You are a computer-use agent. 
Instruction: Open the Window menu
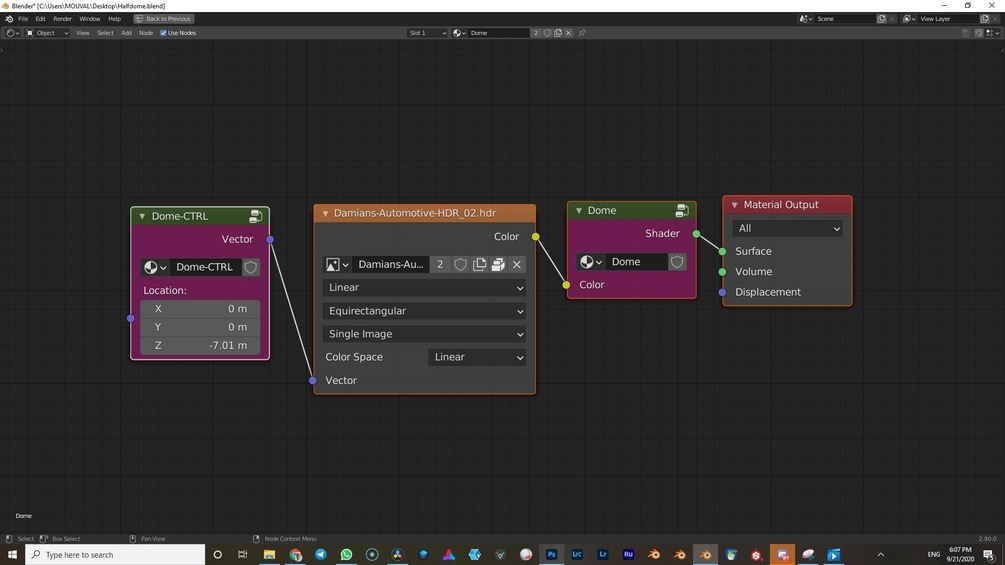[90, 19]
